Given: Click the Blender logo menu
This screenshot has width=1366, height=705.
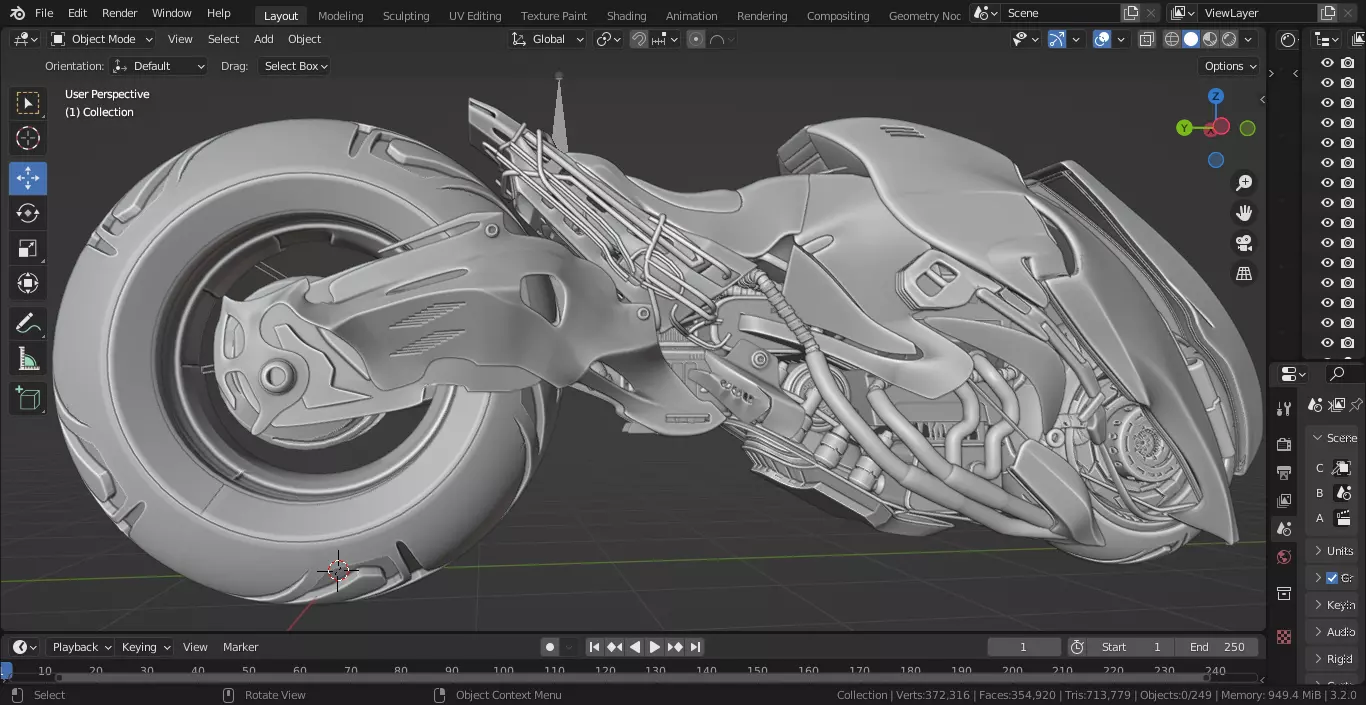Looking at the screenshot, I should point(17,13).
